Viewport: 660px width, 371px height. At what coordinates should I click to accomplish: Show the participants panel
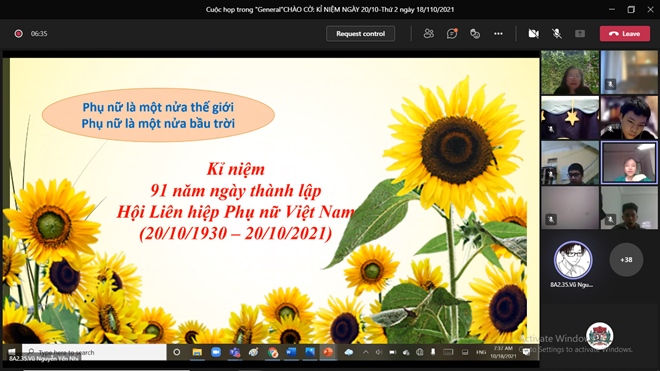pyautogui.click(x=428, y=34)
